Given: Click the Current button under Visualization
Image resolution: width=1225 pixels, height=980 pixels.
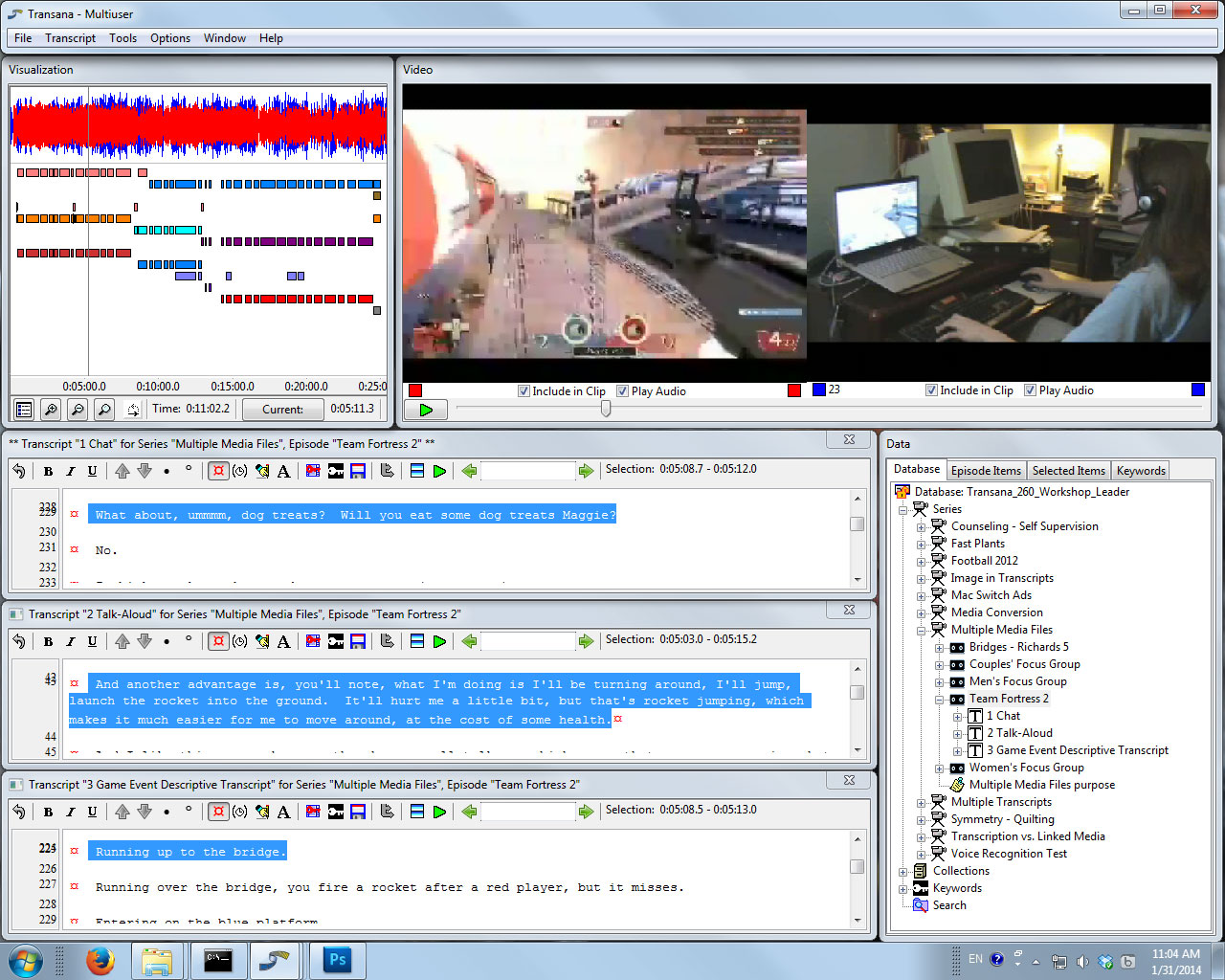Looking at the screenshot, I should click(x=282, y=410).
